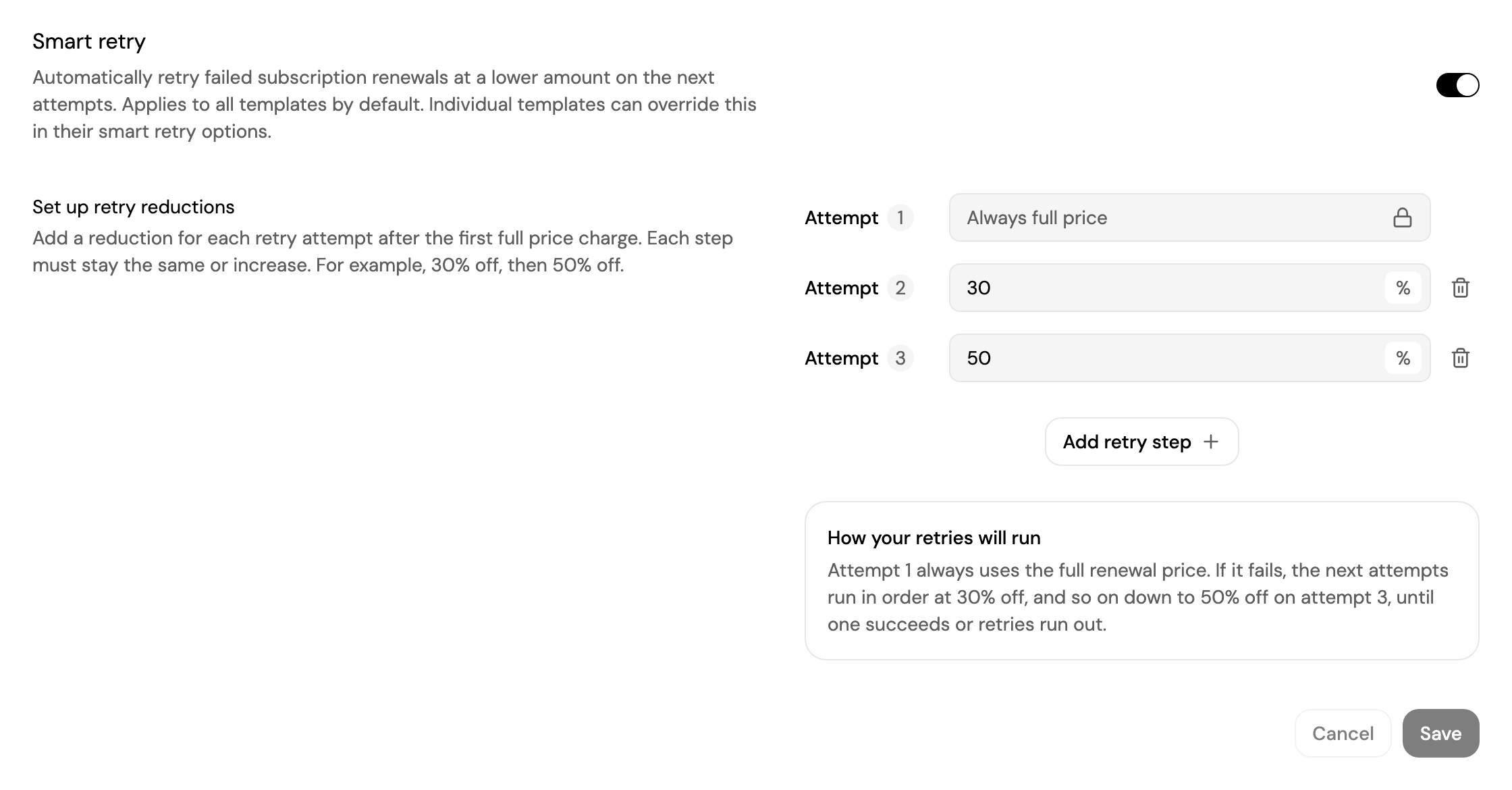Click the percent symbol in Attempt 2 field

(1403, 288)
